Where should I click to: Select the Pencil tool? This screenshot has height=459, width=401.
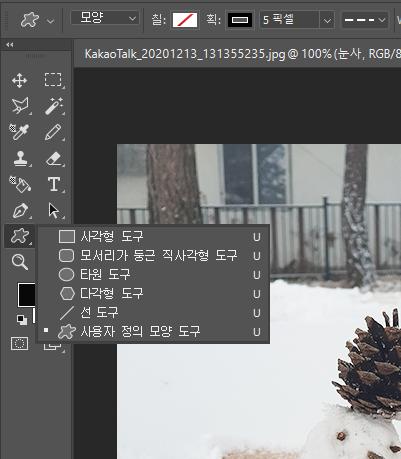click(x=53, y=132)
